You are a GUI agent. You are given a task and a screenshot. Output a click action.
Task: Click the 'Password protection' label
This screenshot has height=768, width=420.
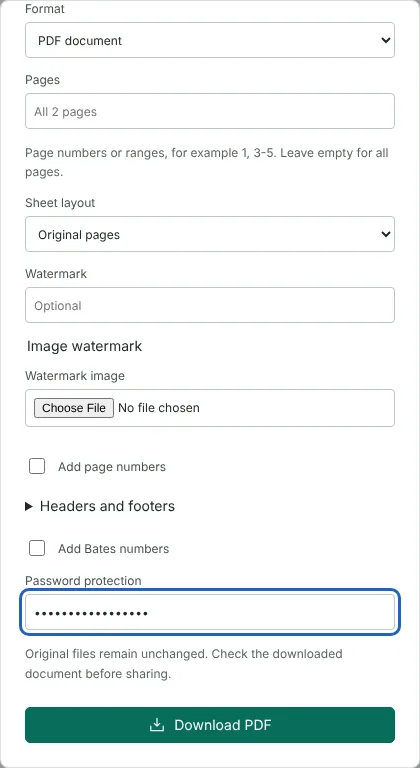[83, 581]
